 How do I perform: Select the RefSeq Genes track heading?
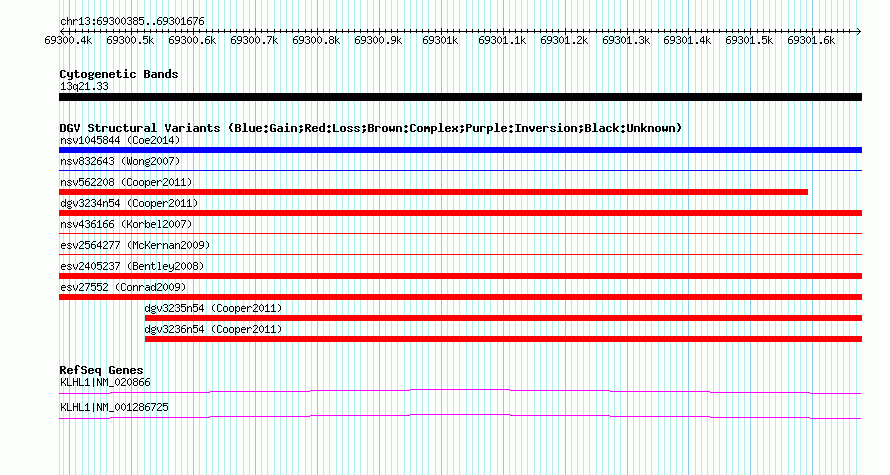102,370
